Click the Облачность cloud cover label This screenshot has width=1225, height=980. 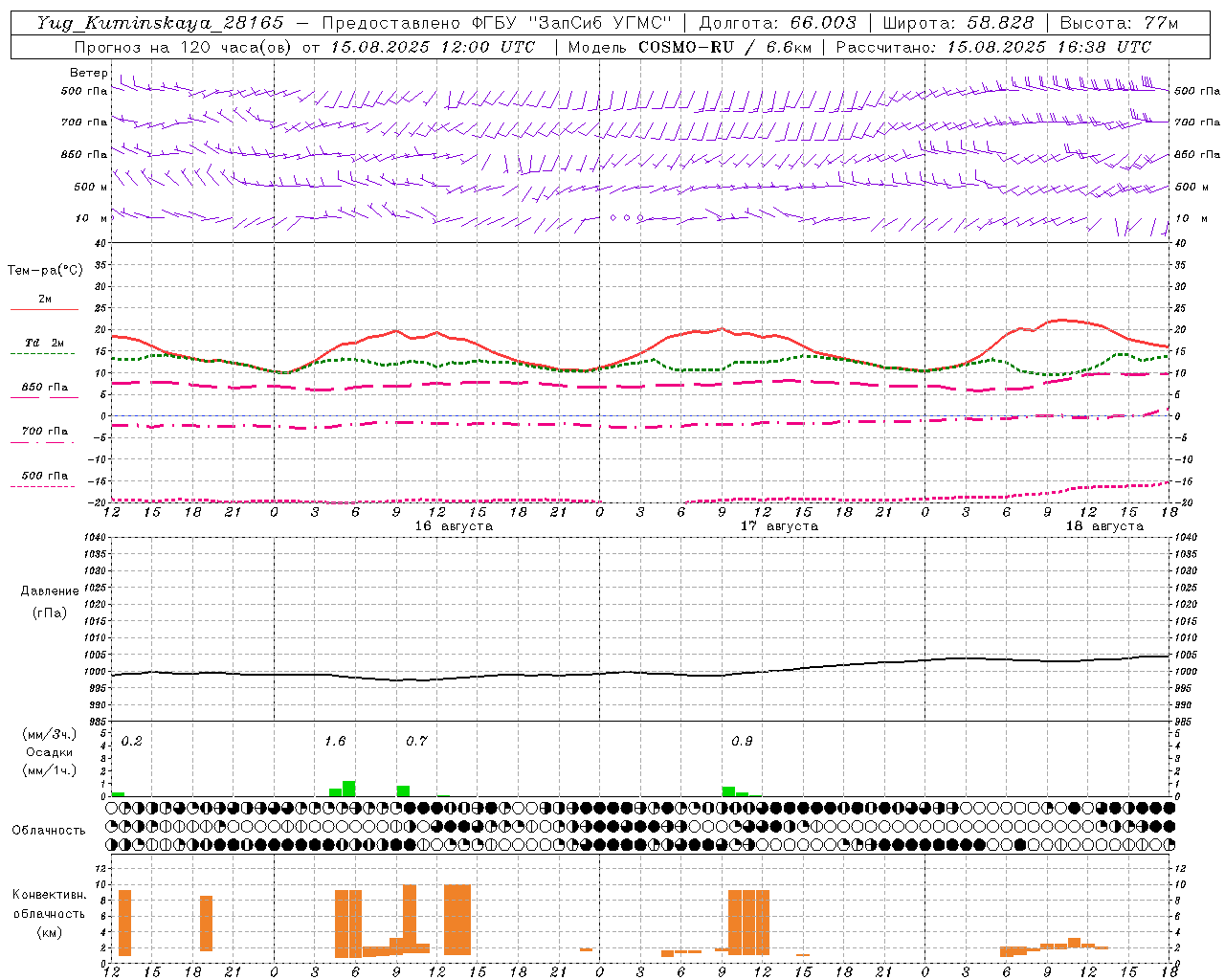[x=49, y=830]
